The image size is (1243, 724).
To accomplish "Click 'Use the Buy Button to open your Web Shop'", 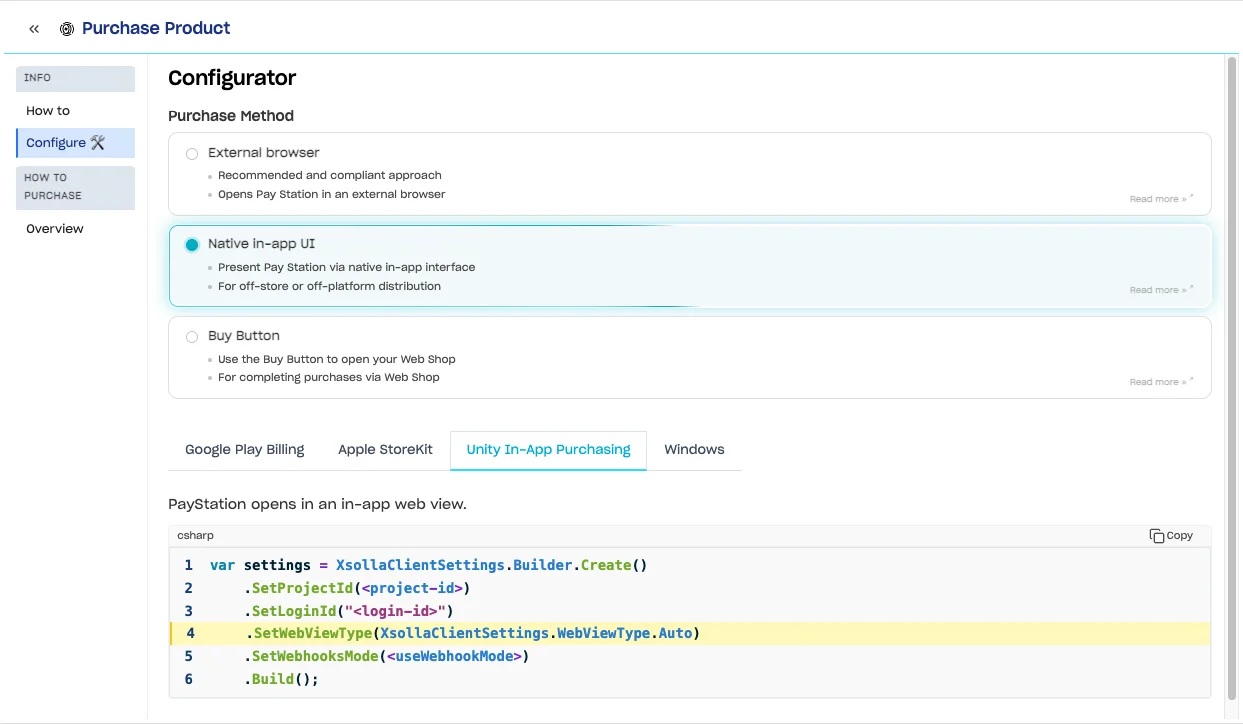I will click(x=337, y=359).
